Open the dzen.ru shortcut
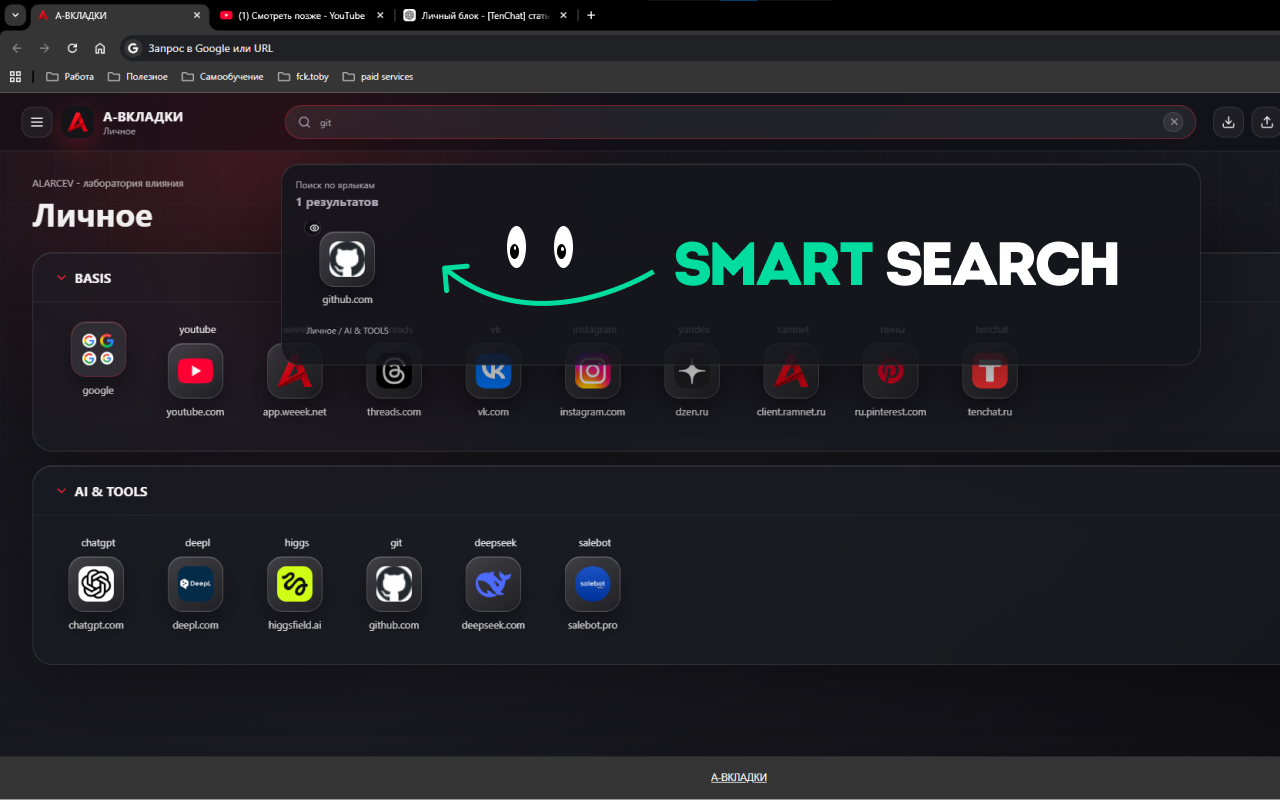 pos(692,371)
